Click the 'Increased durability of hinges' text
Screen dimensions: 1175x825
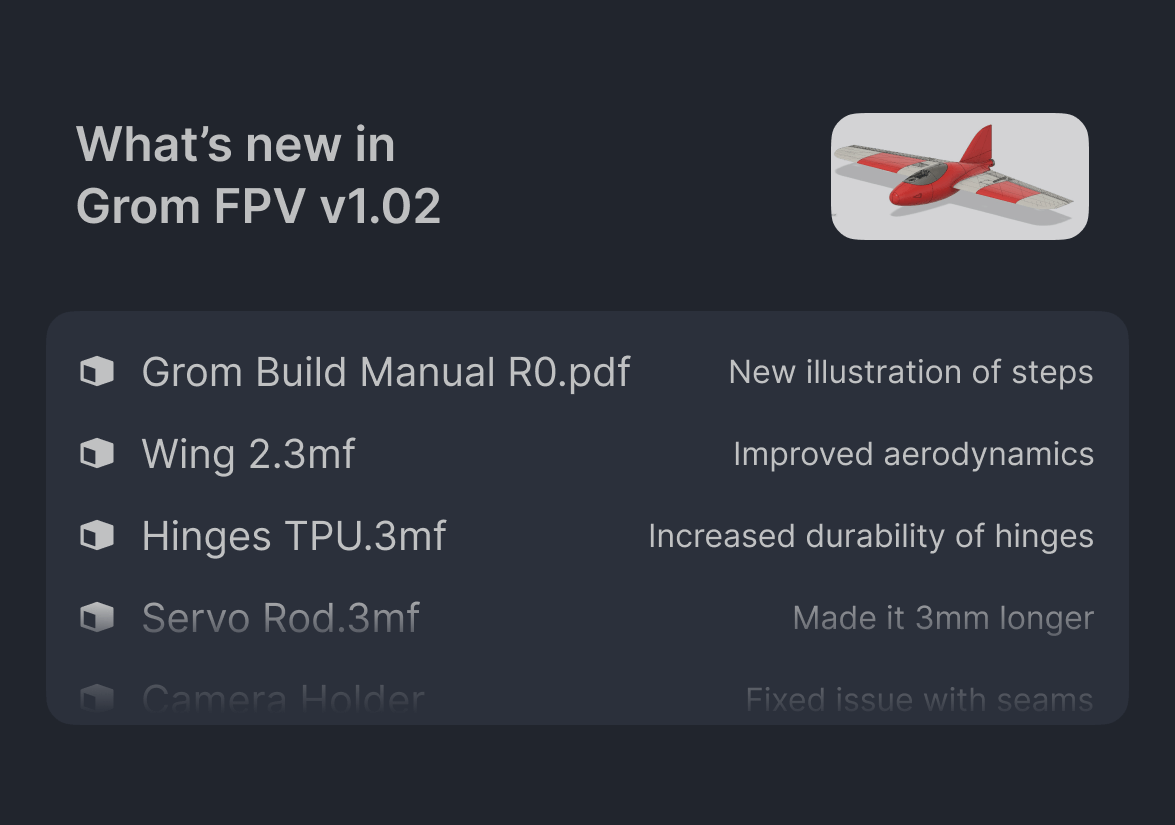(x=872, y=535)
